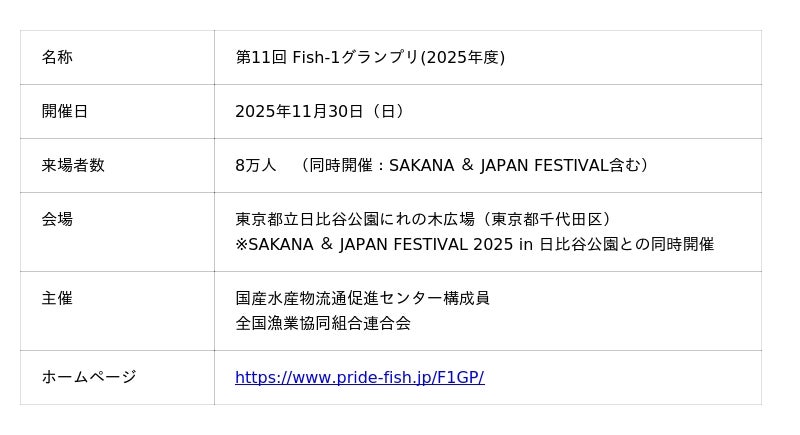Select the date 2025年11月30日（日）
This screenshot has height=435, width=800.
(322, 111)
